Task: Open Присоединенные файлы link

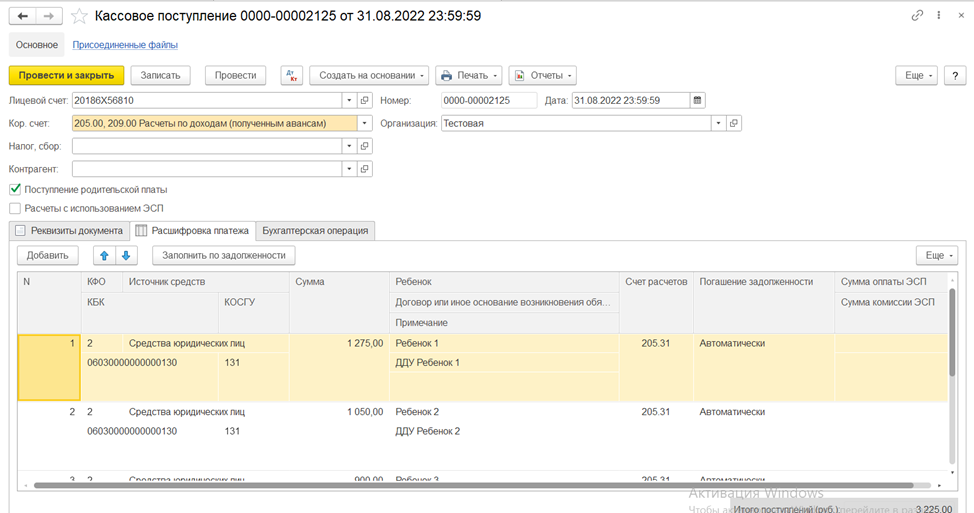Action: tap(125, 45)
